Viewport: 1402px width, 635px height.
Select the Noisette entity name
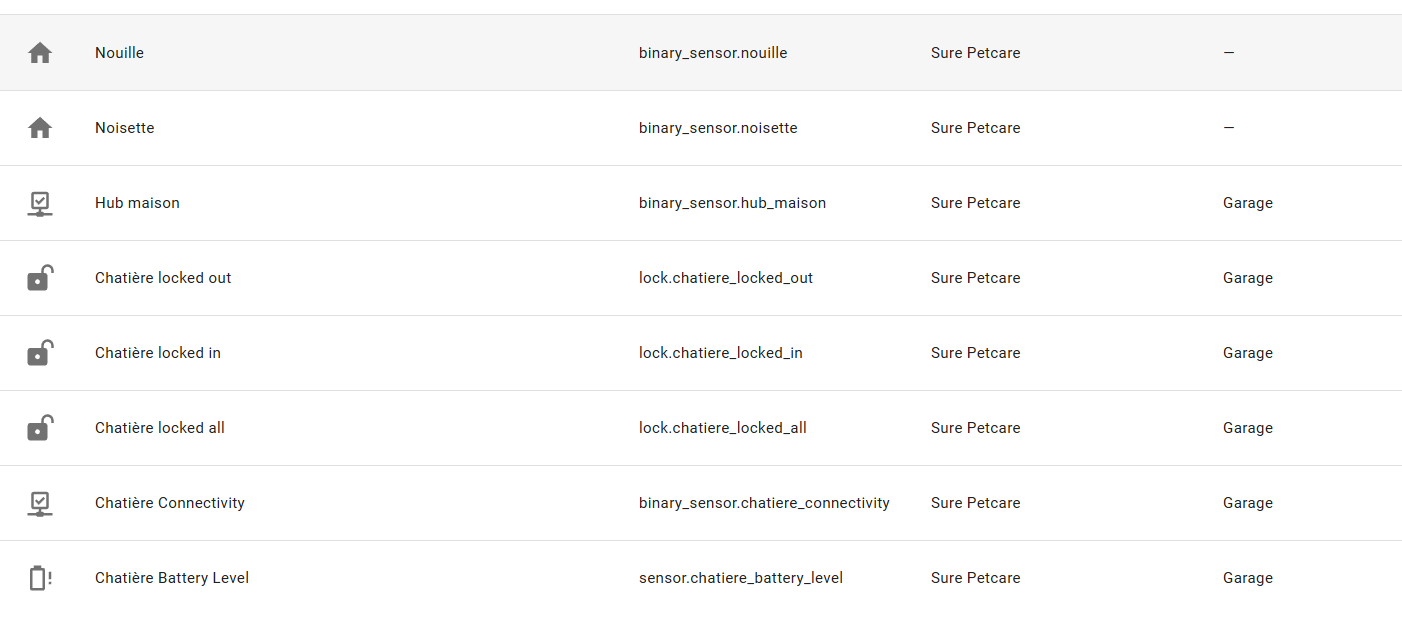pyautogui.click(x=124, y=128)
